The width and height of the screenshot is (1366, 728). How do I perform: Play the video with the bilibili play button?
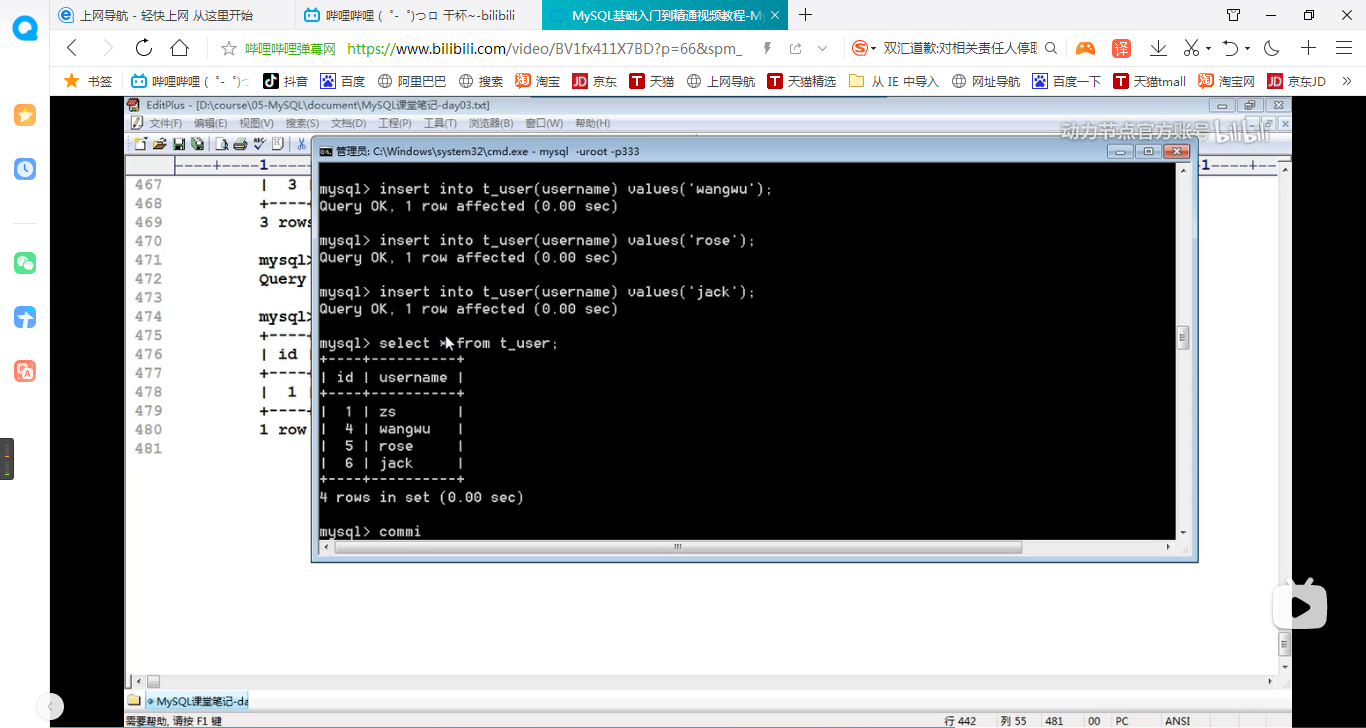coord(1300,605)
